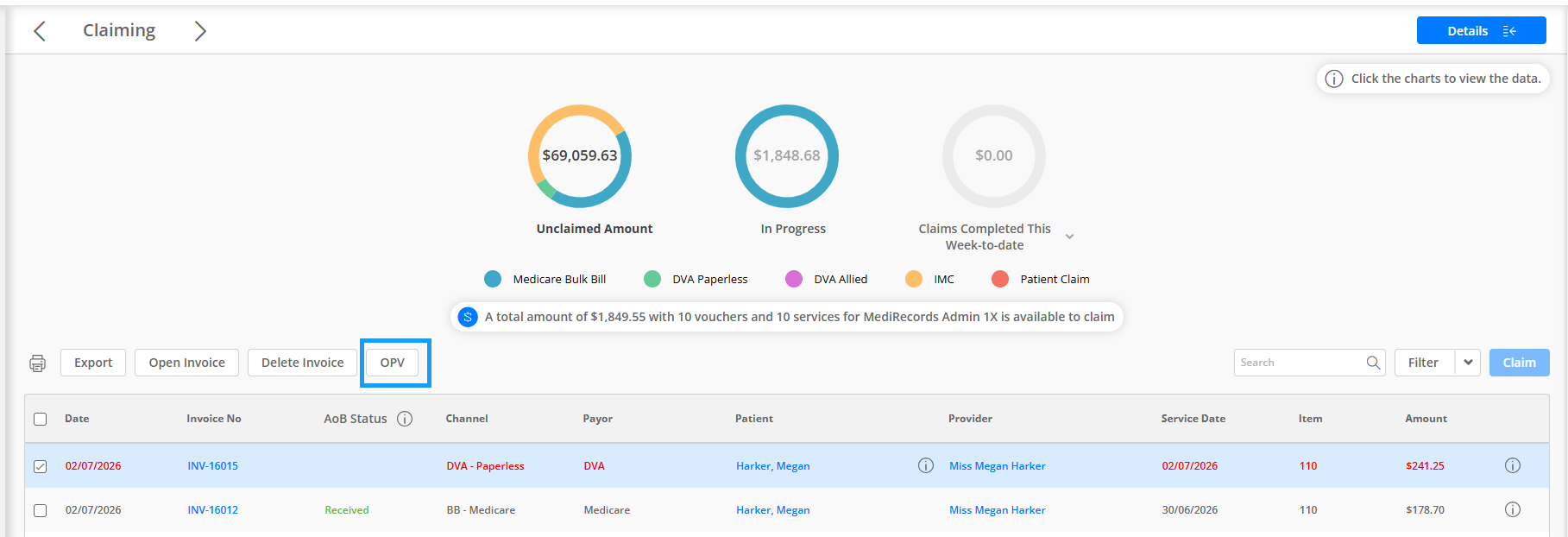The height and width of the screenshot is (537, 1568).
Task: Click the Delete Invoice button
Action: click(x=303, y=363)
